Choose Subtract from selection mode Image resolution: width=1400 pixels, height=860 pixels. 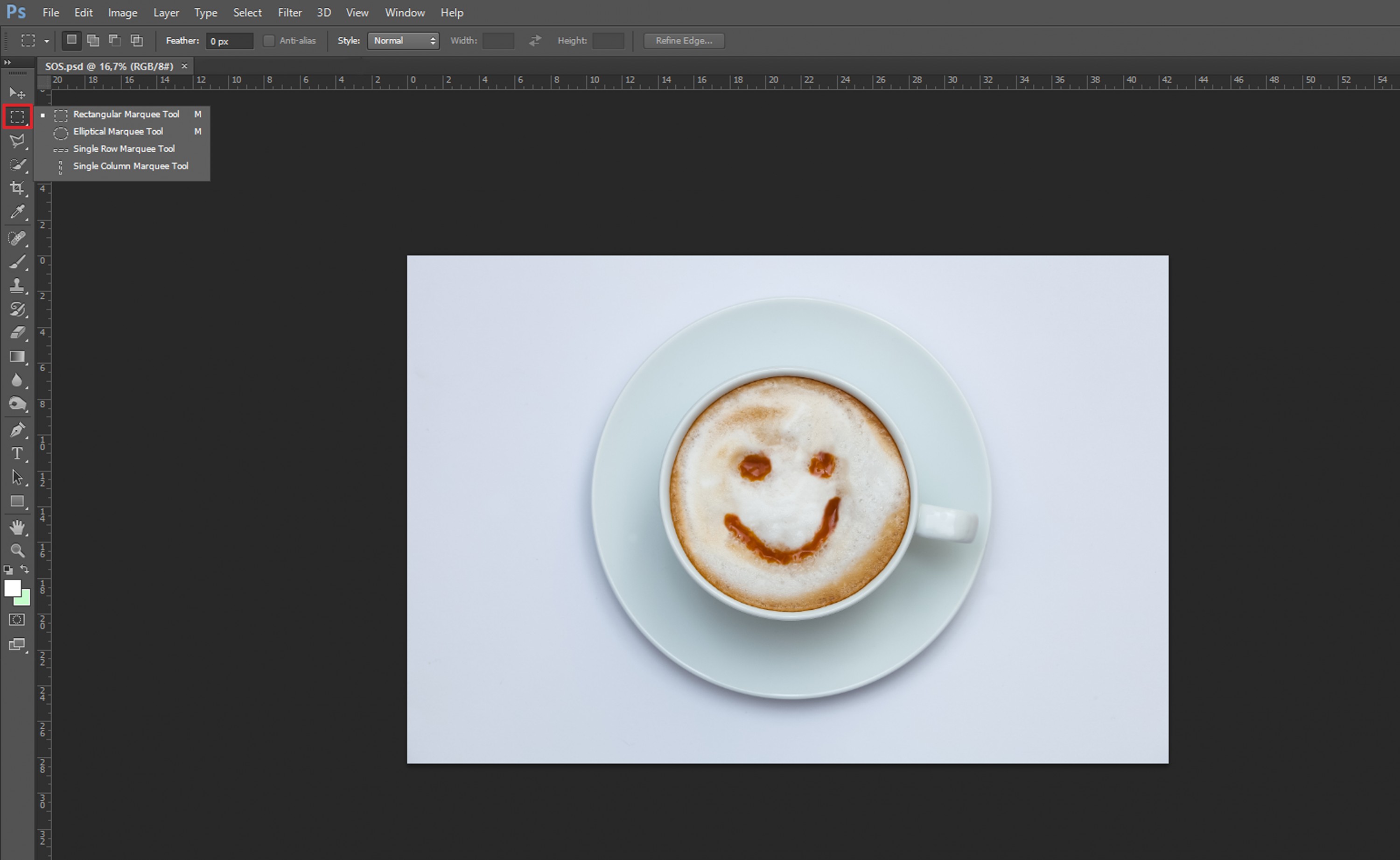[x=115, y=40]
